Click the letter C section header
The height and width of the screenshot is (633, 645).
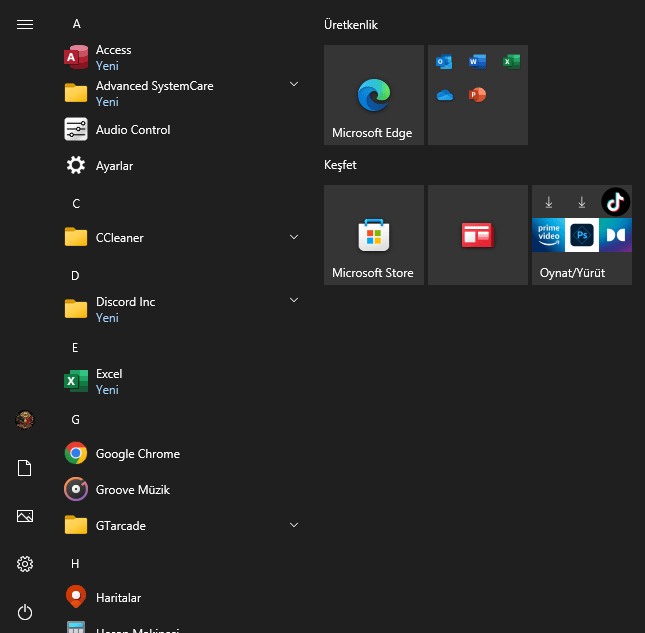(x=76, y=204)
